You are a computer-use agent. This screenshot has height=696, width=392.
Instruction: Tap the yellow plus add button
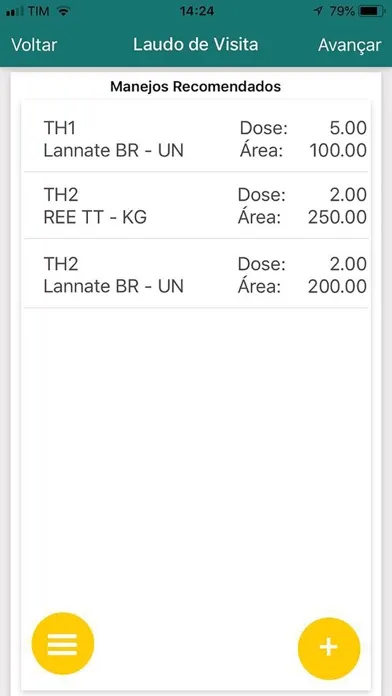tap(329, 648)
